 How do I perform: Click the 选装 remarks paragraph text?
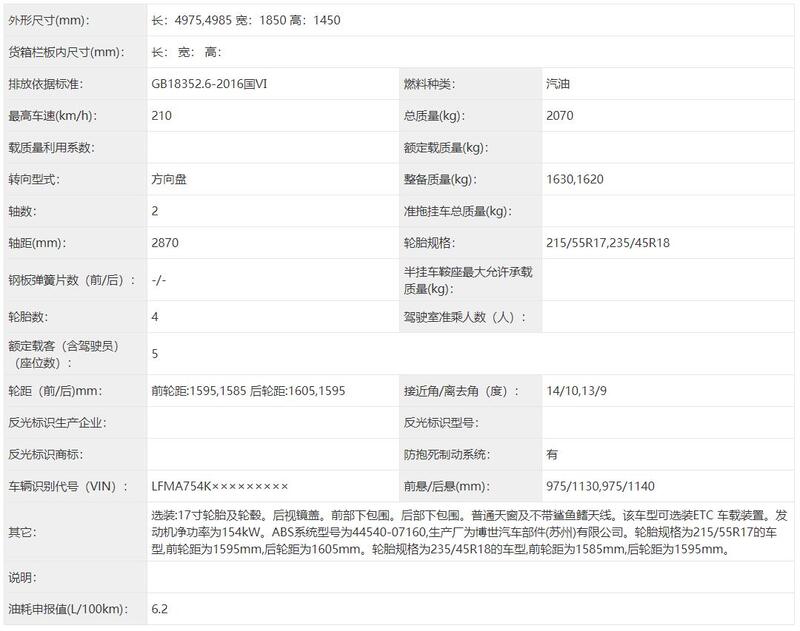[x=469, y=533]
